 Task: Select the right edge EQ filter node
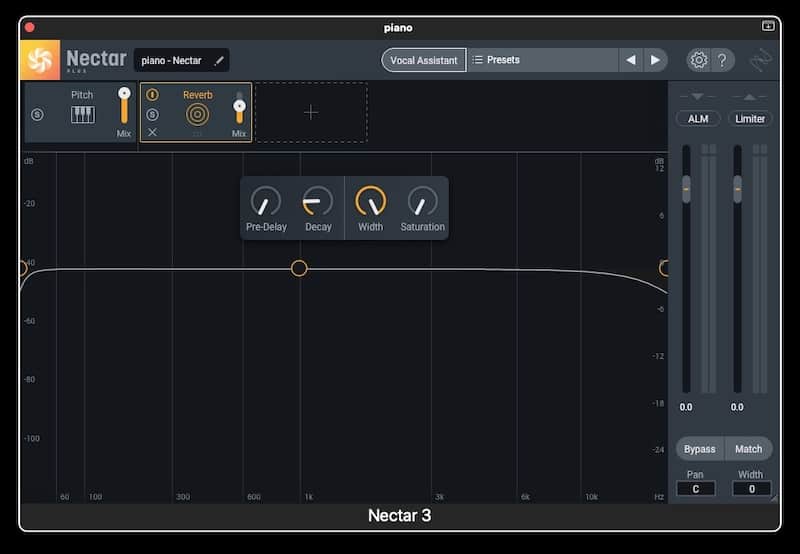coord(664,268)
